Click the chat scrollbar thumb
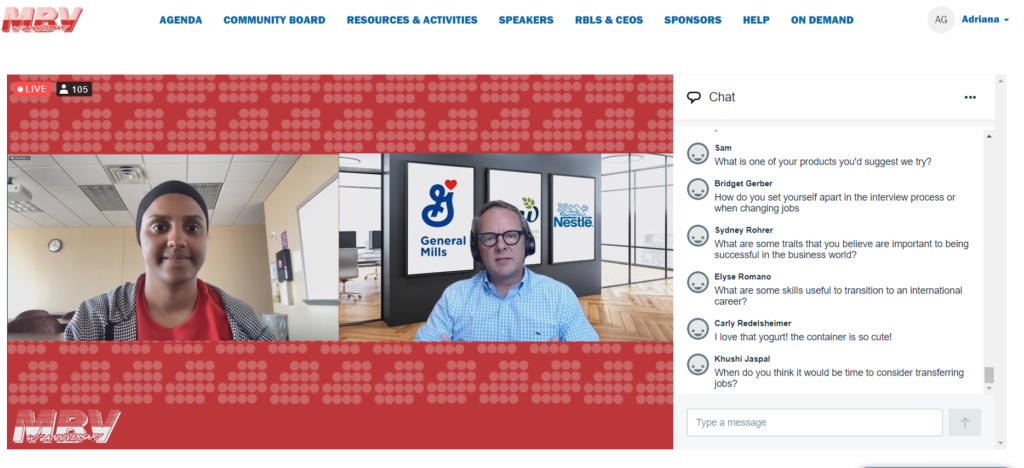The image size is (1024, 468). [x=989, y=375]
